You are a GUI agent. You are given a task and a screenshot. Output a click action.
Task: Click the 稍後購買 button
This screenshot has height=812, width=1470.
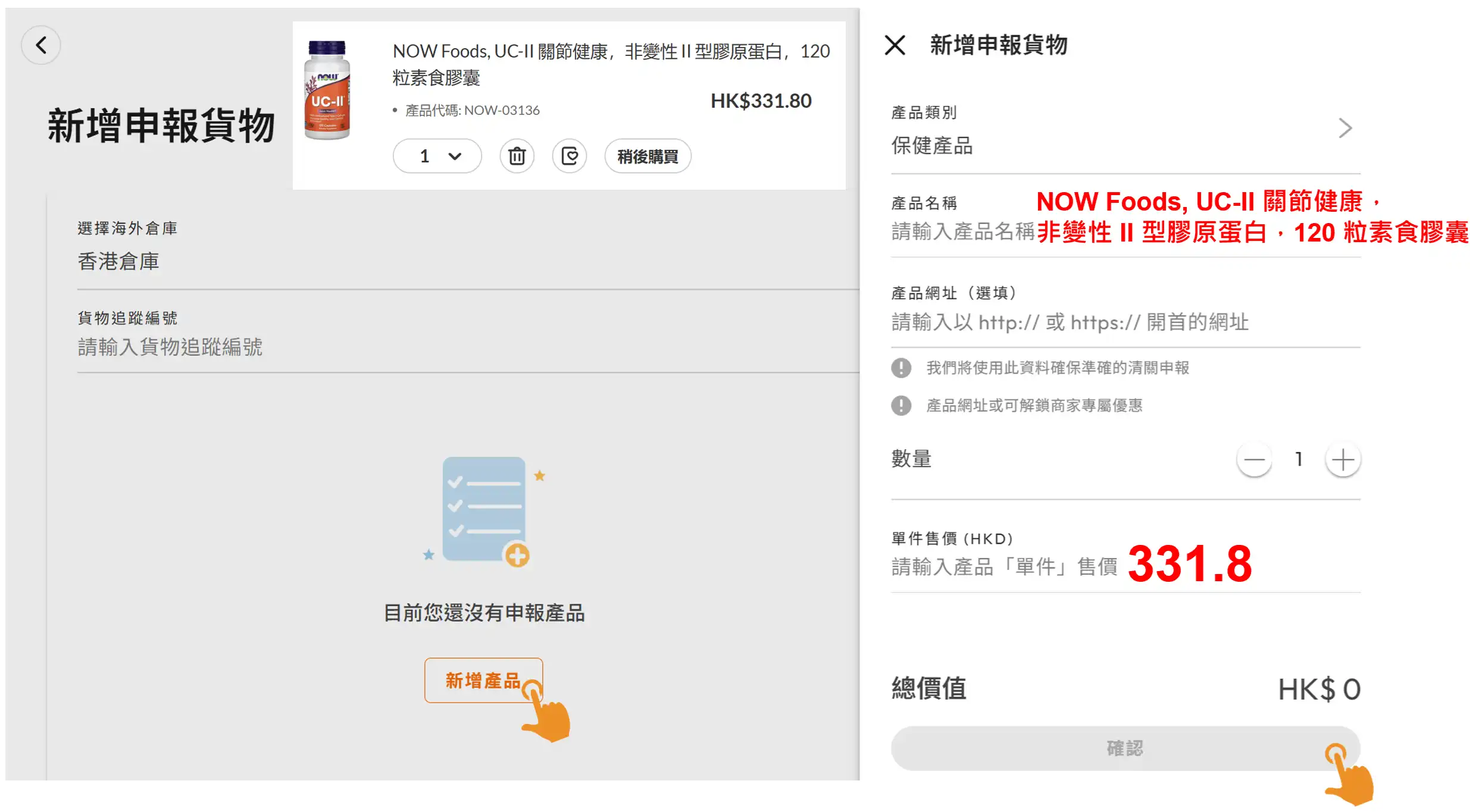[648, 156]
